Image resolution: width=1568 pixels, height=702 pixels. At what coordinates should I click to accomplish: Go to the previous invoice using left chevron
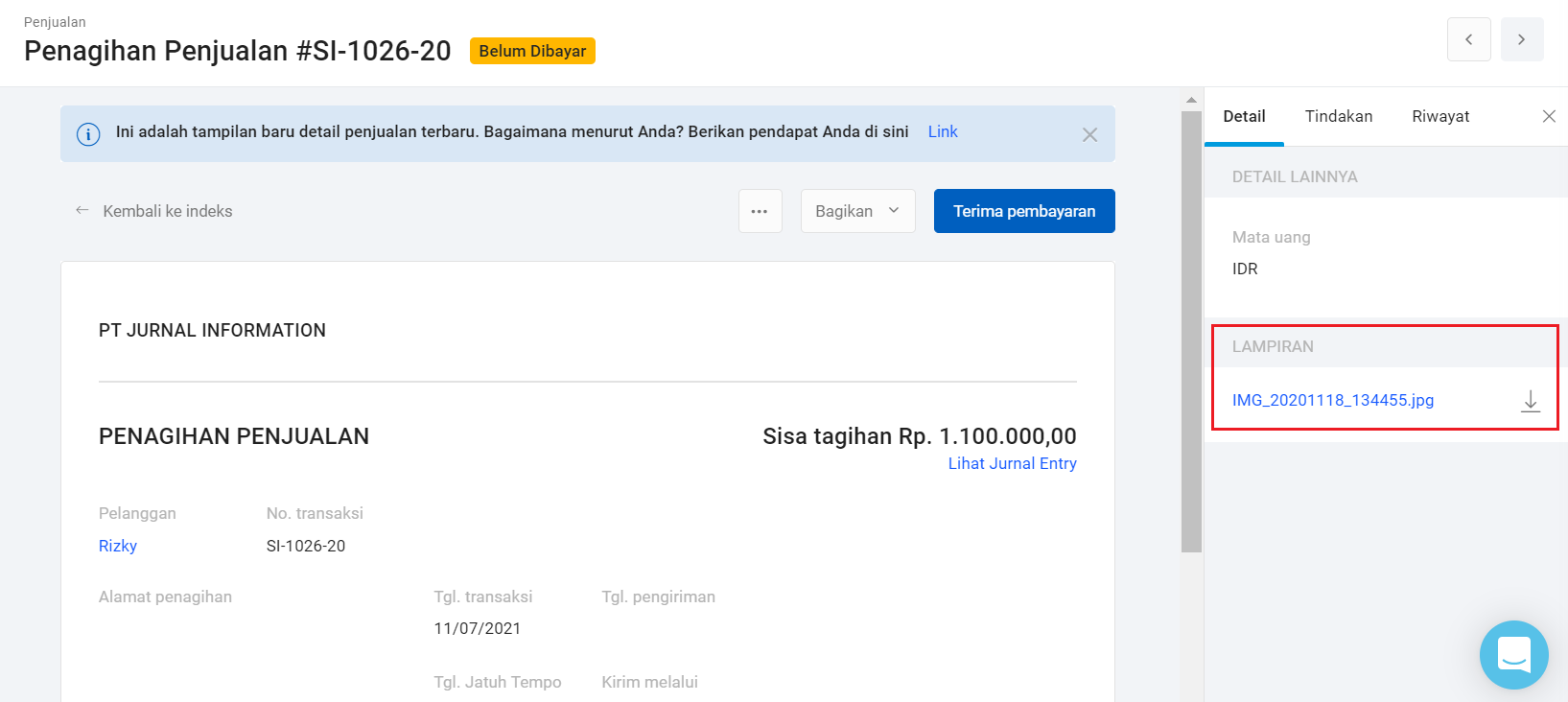[1468, 40]
